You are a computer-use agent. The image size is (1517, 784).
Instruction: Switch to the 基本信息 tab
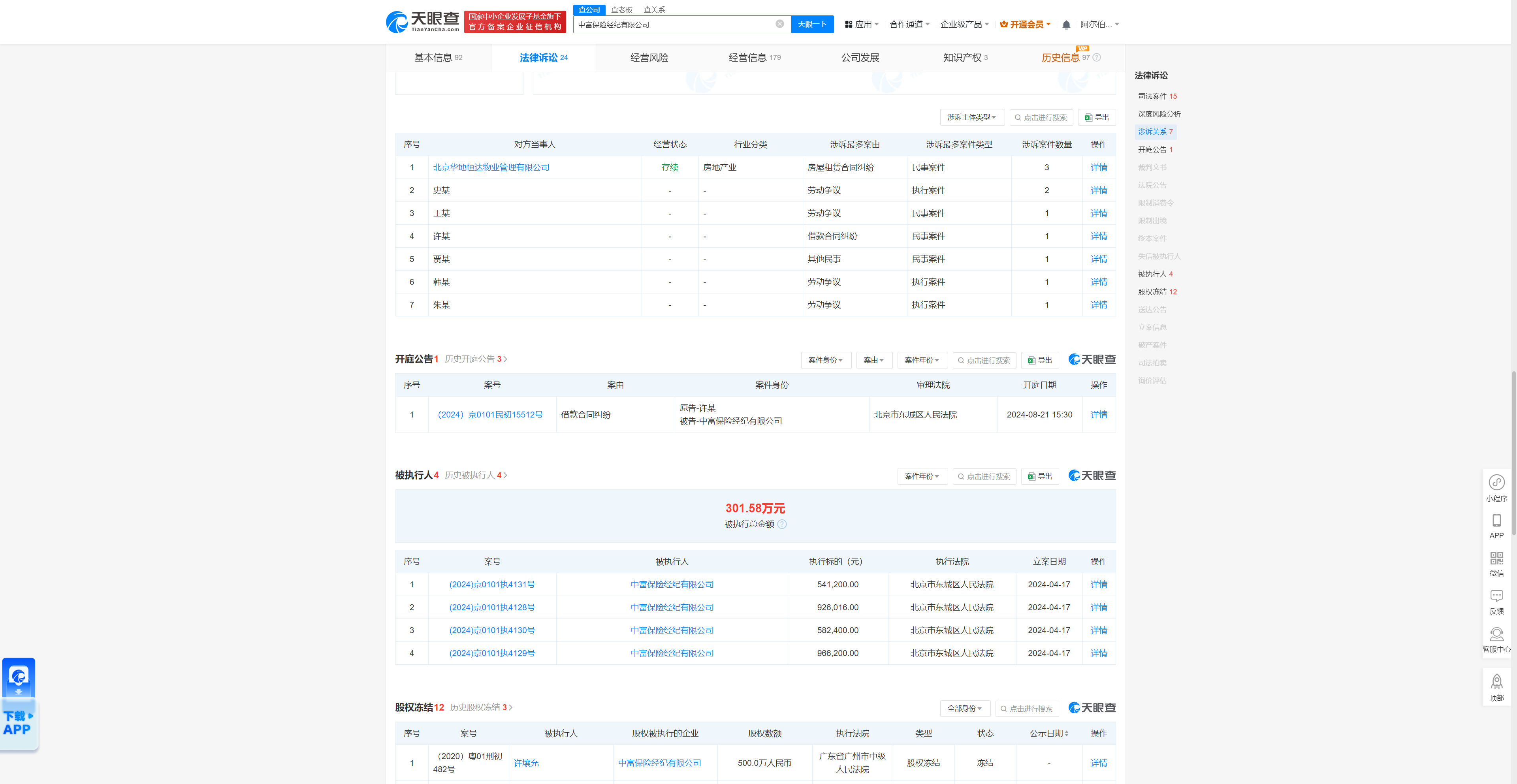tap(438, 58)
